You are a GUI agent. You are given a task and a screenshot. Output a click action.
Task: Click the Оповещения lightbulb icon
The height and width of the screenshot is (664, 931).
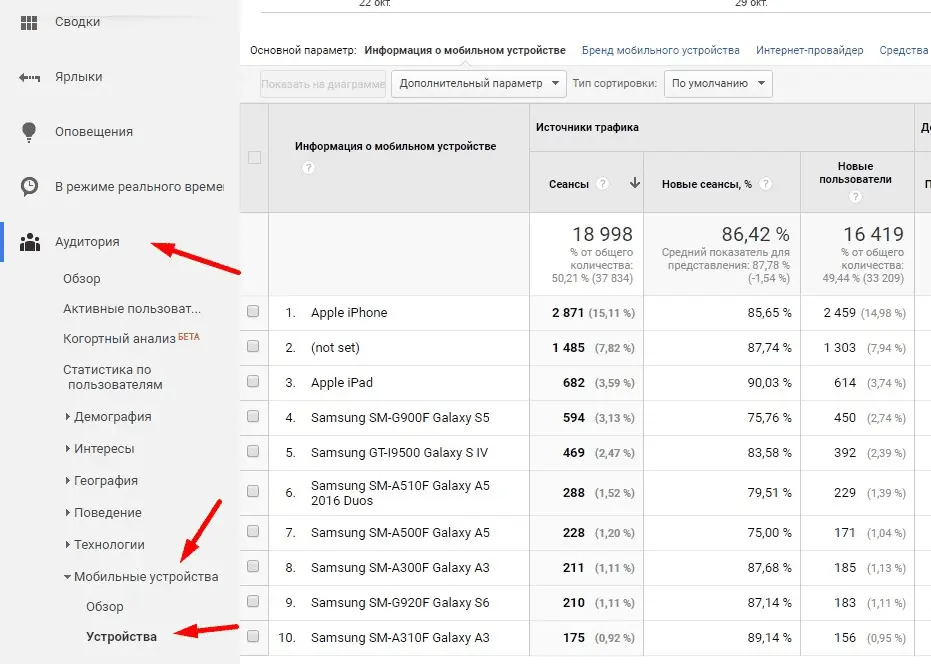(x=30, y=132)
